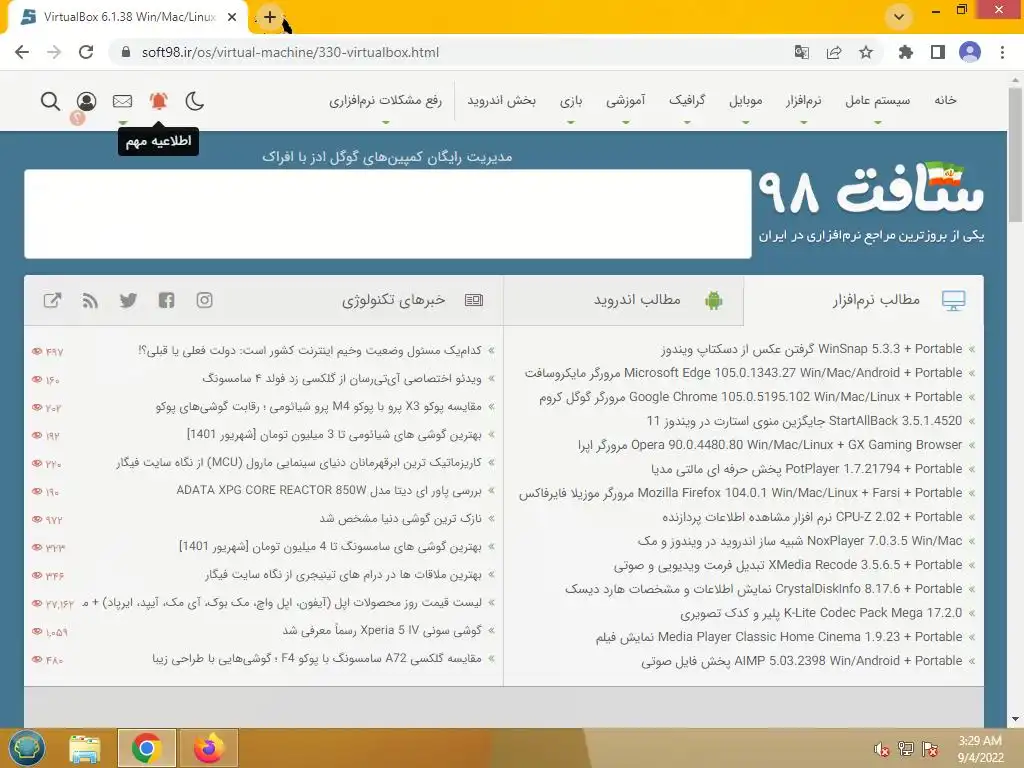View site info via the lock icon
Viewport: 1024px width, 768px height.
point(127,52)
